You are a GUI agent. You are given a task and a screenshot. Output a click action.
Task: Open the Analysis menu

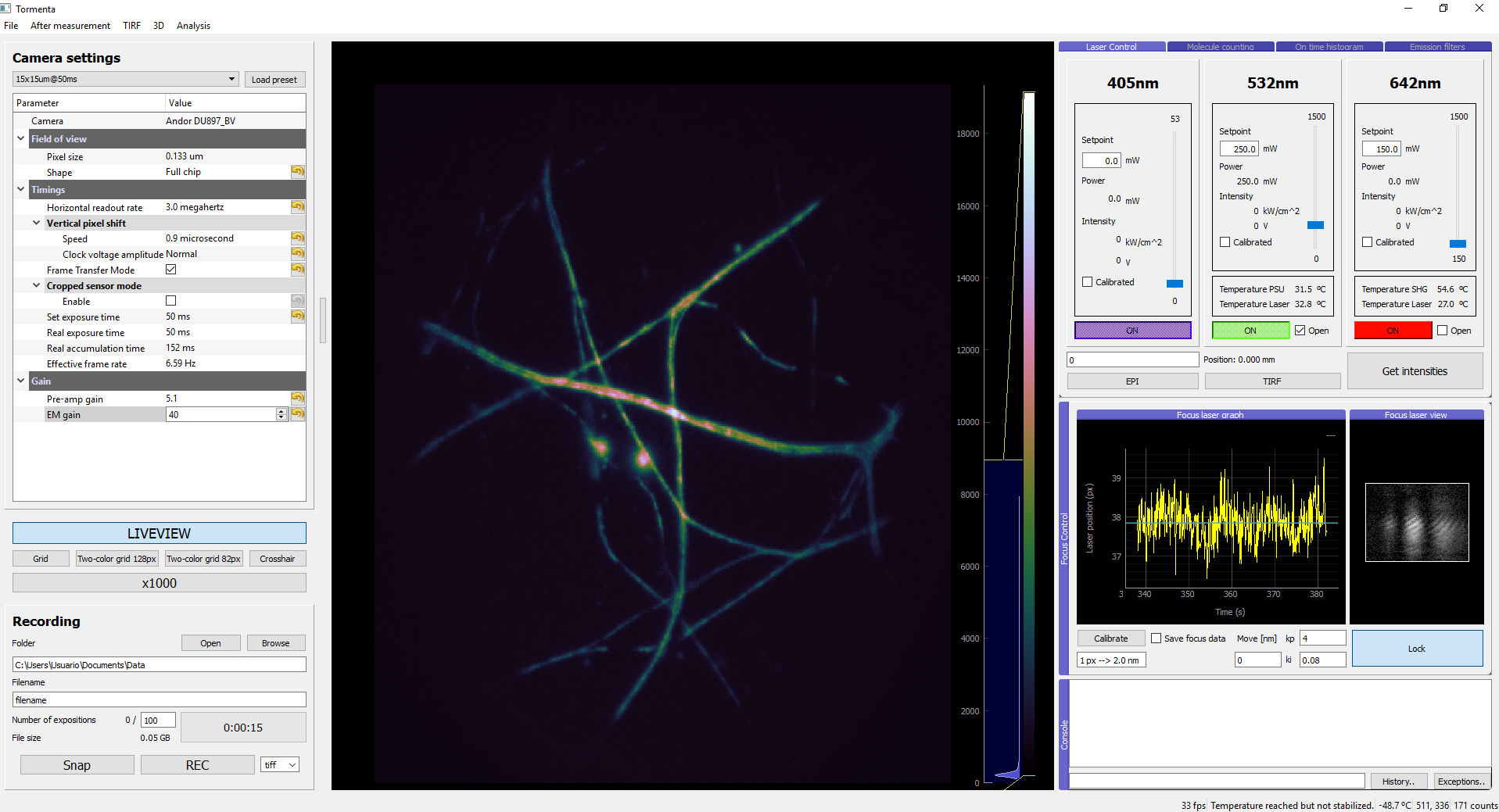click(x=193, y=26)
